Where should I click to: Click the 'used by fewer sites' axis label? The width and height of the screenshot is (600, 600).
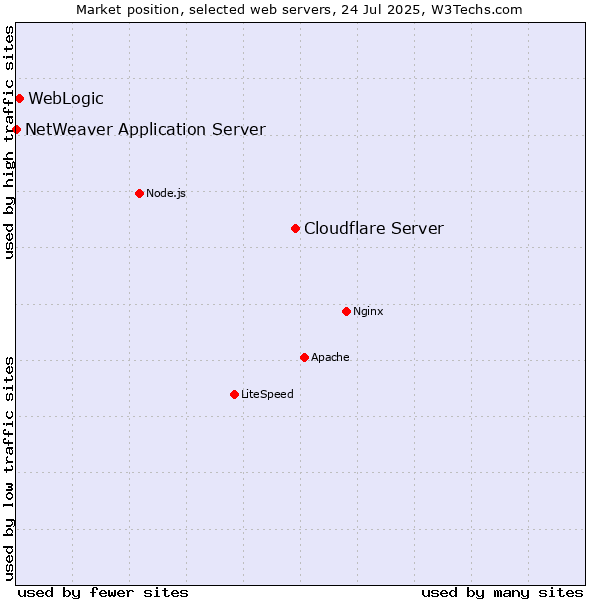(x=103, y=593)
